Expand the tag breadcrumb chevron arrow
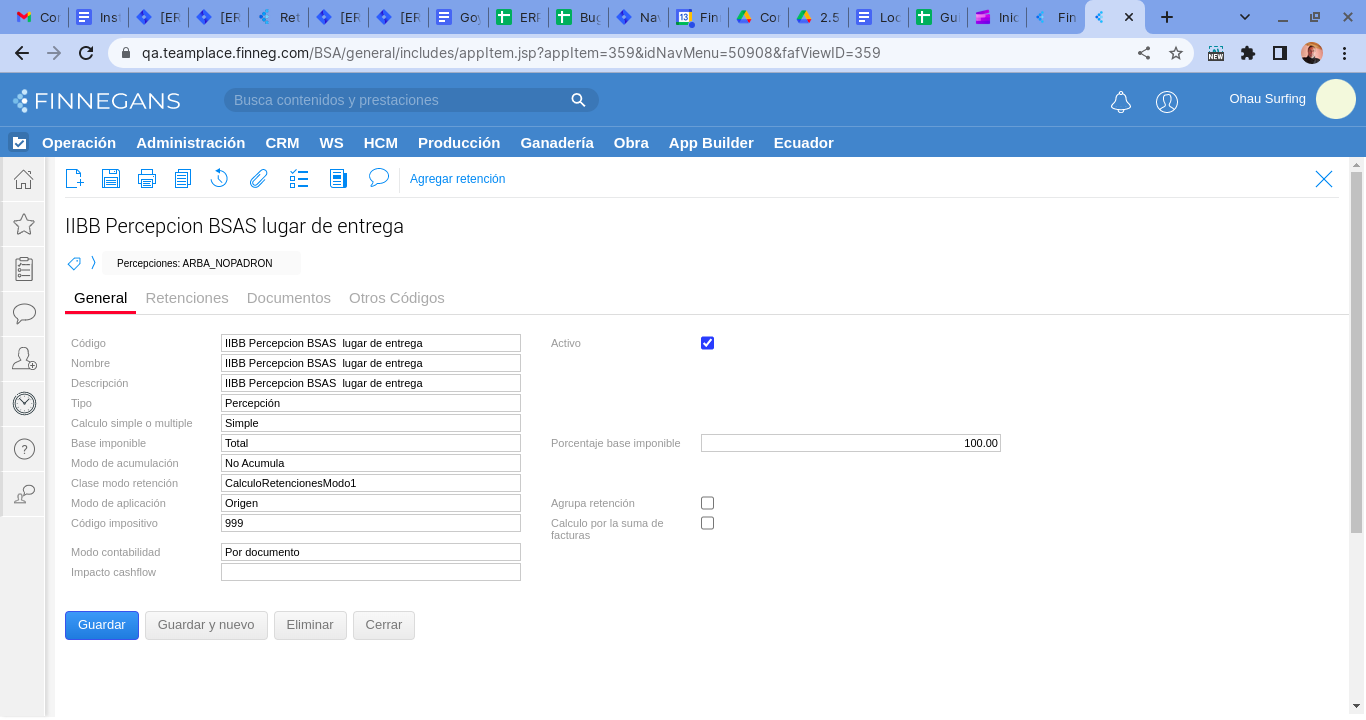Image resolution: width=1366 pixels, height=720 pixels. (93, 263)
